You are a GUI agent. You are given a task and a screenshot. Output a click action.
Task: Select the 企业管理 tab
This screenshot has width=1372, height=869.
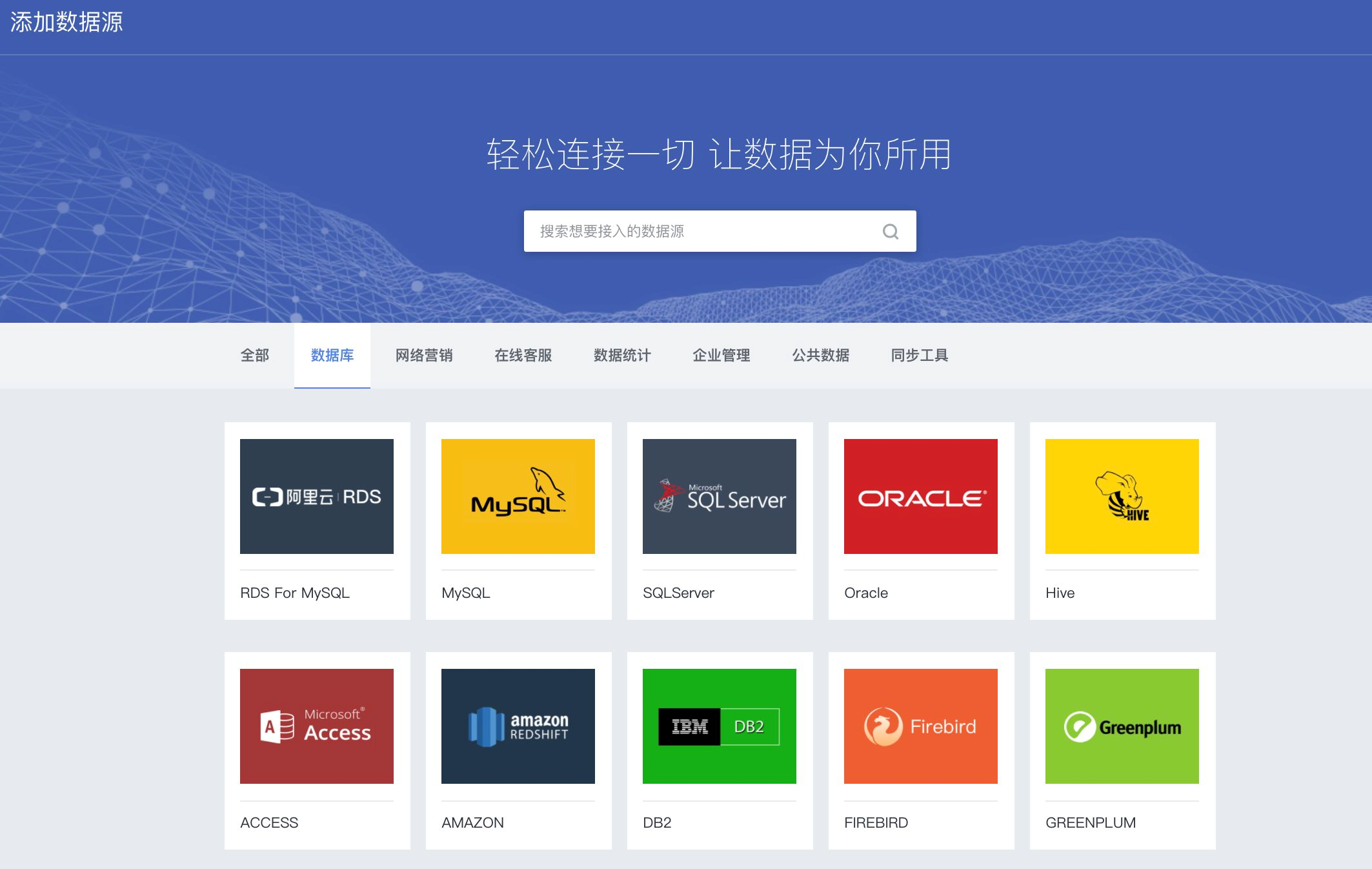tap(721, 355)
